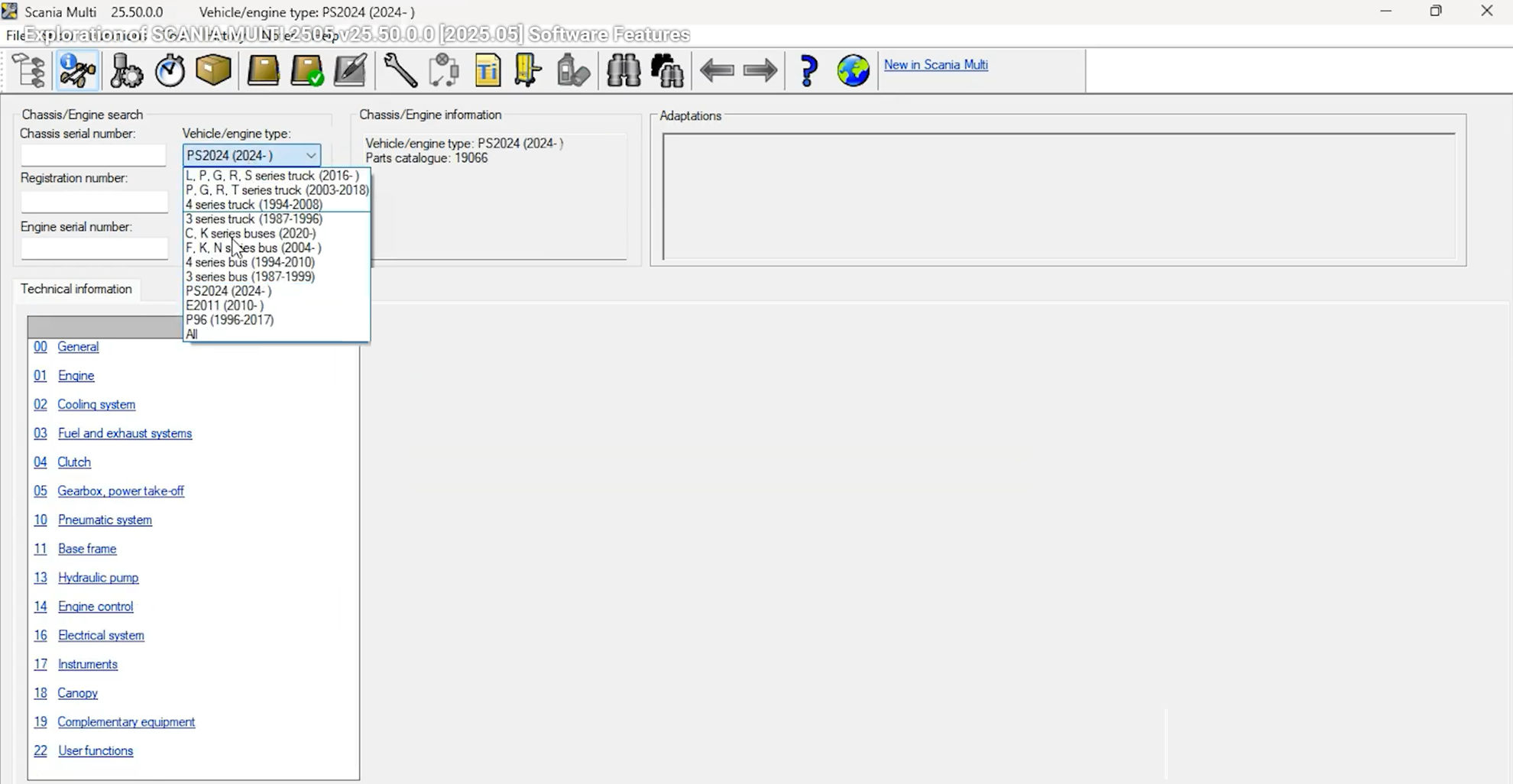
Task: Click the Registration number field
Action: 94,202
